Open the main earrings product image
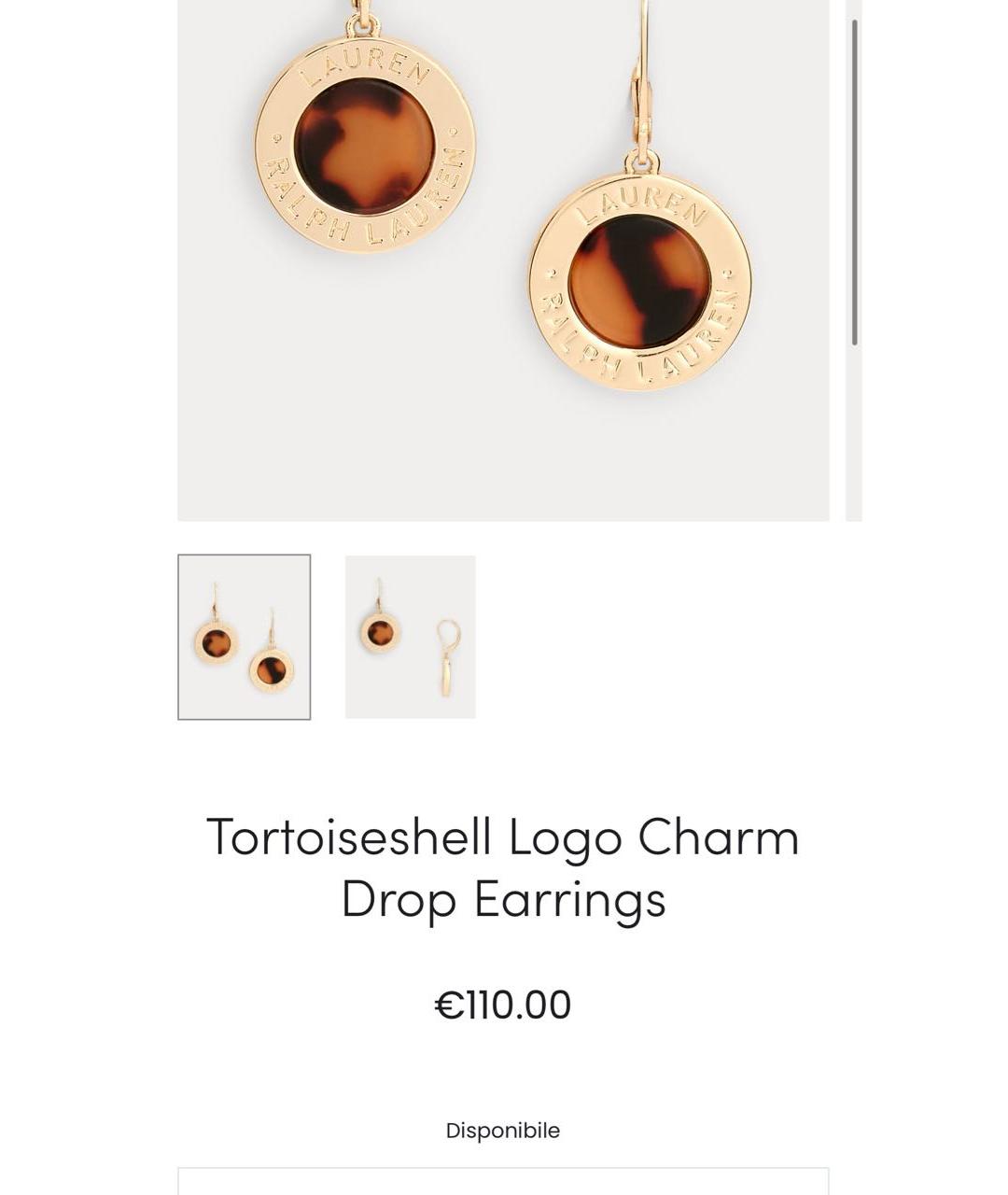This screenshot has width=1008, height=1195. (x=503, y=260)
